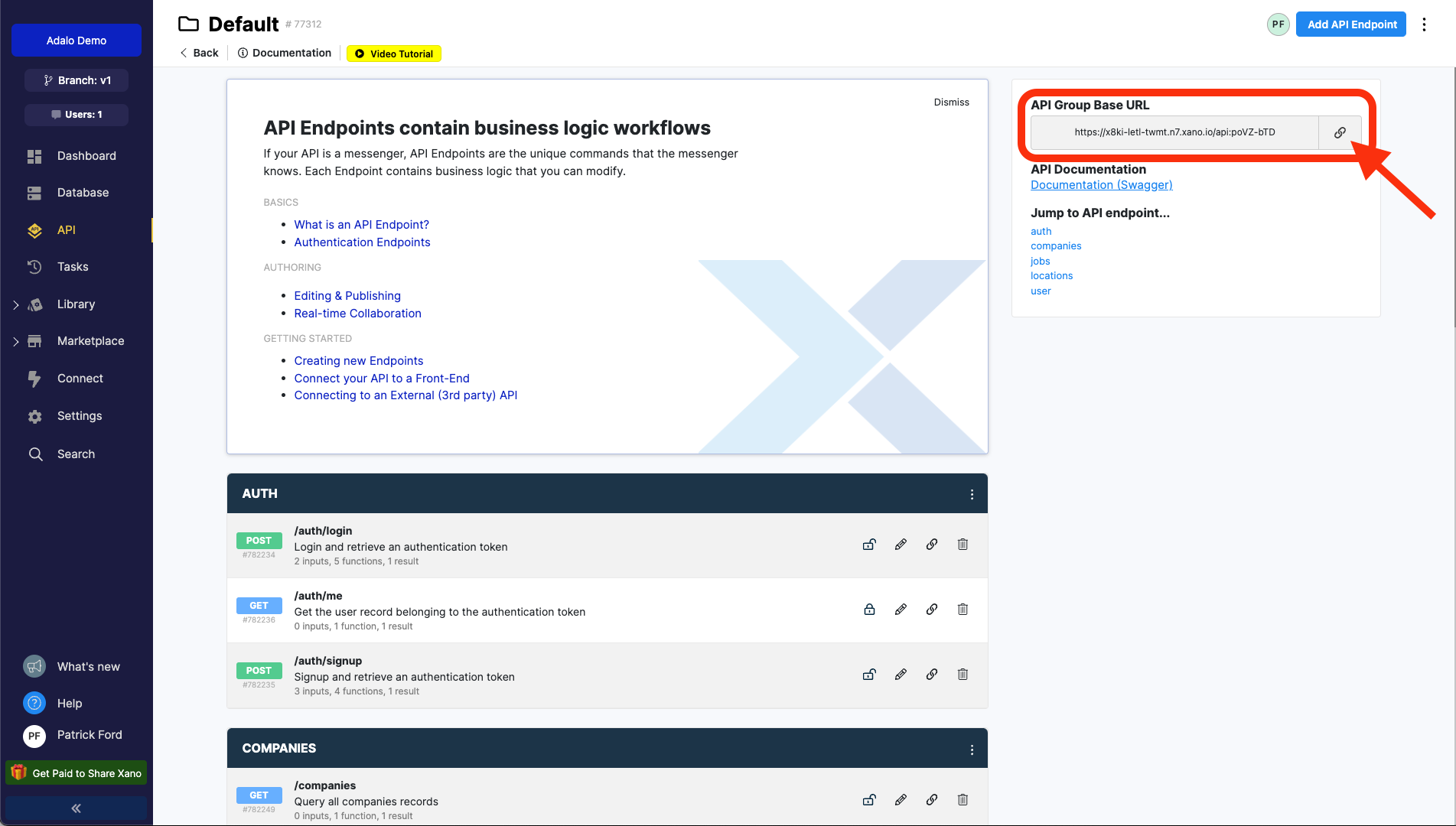
Task: Click the trash icon for /auth/signup
Action: coord(963,675)
